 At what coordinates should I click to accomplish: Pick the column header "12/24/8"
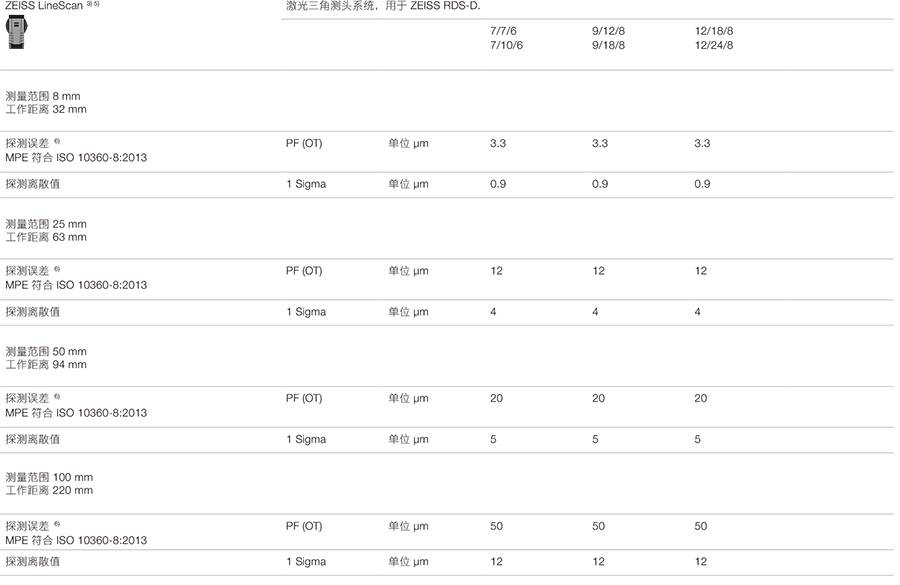tap(714, 45)
